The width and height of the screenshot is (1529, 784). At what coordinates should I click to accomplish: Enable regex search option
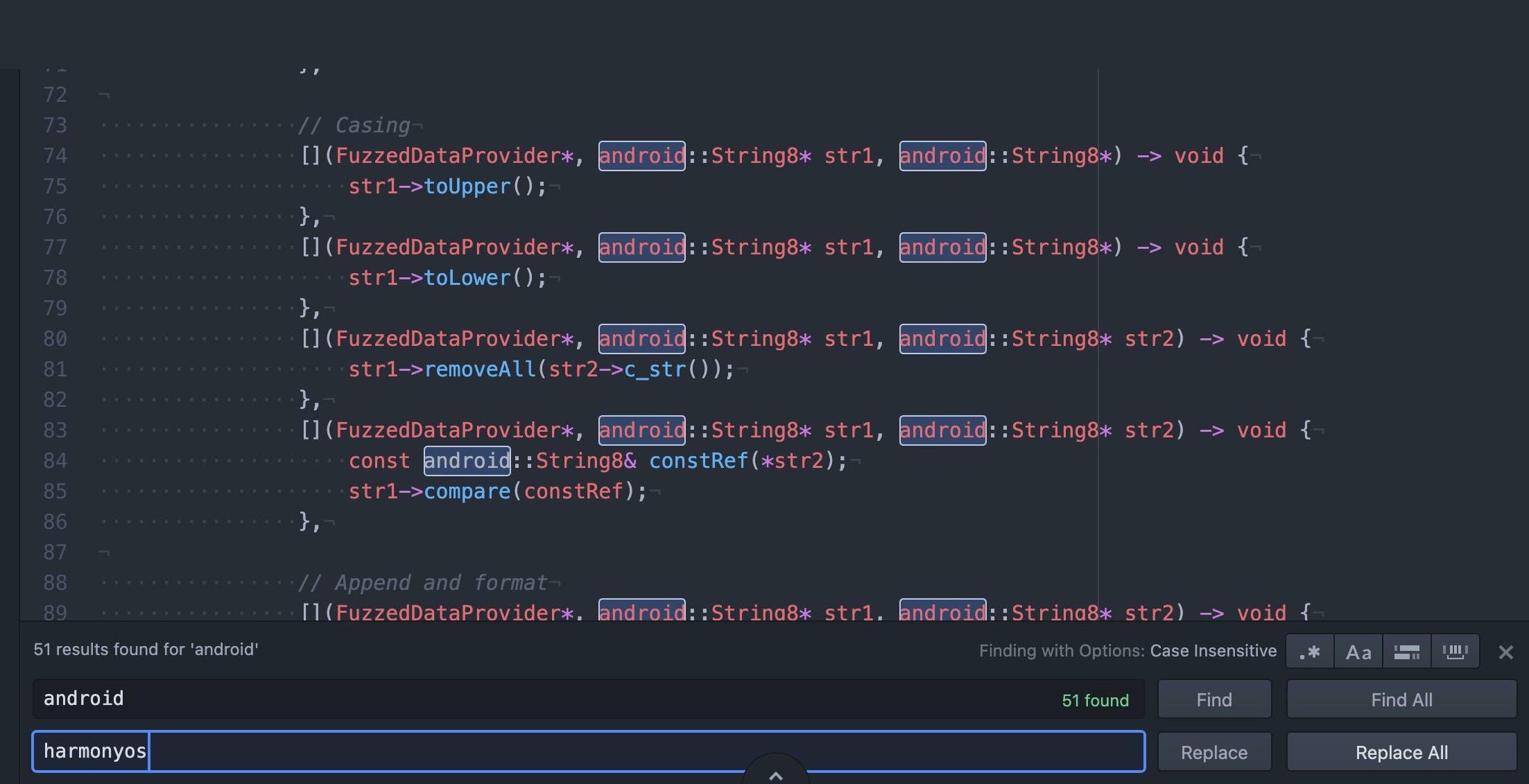1310,652
